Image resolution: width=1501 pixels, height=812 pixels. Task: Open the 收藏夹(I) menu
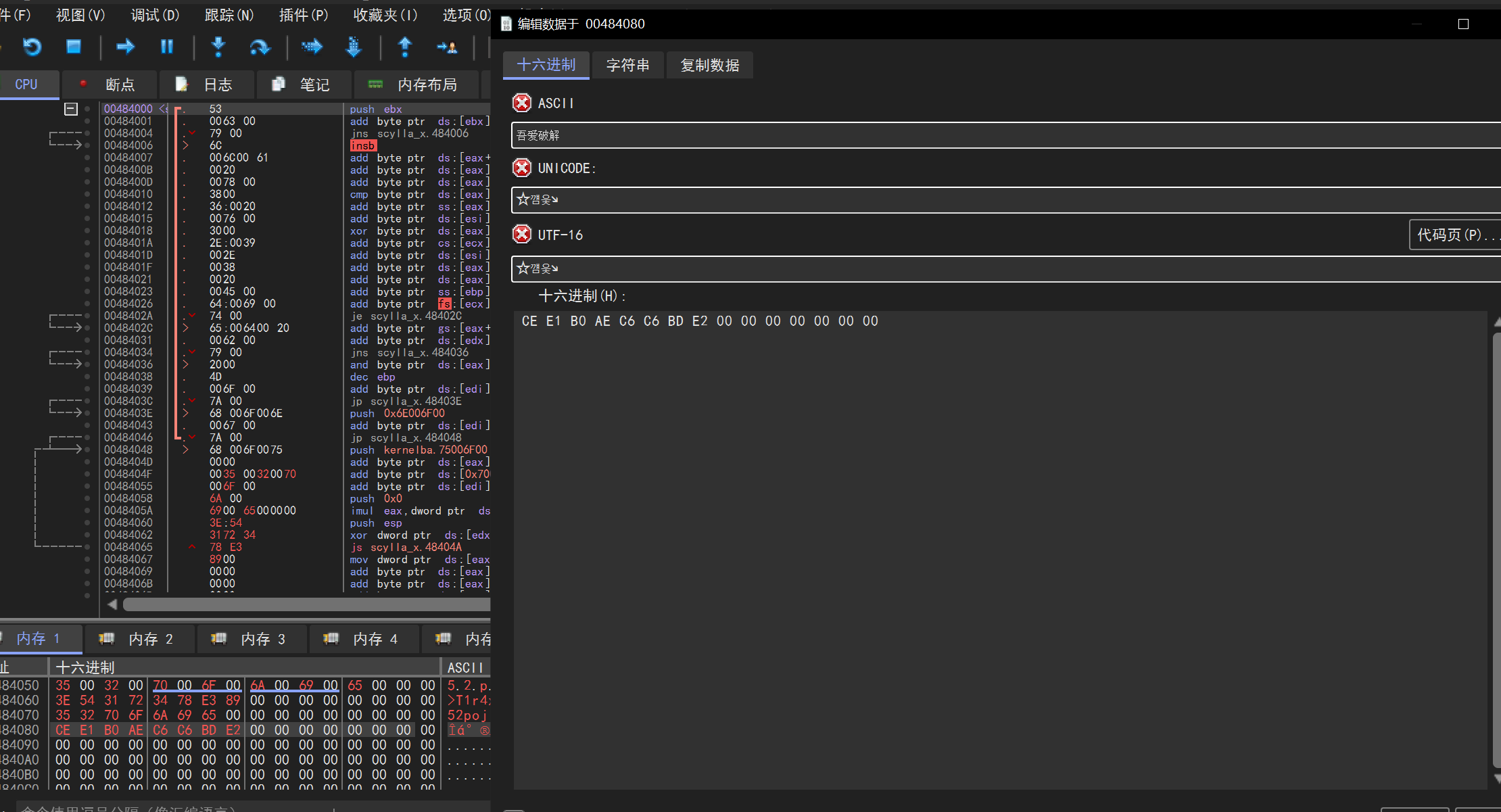(385, 15)
